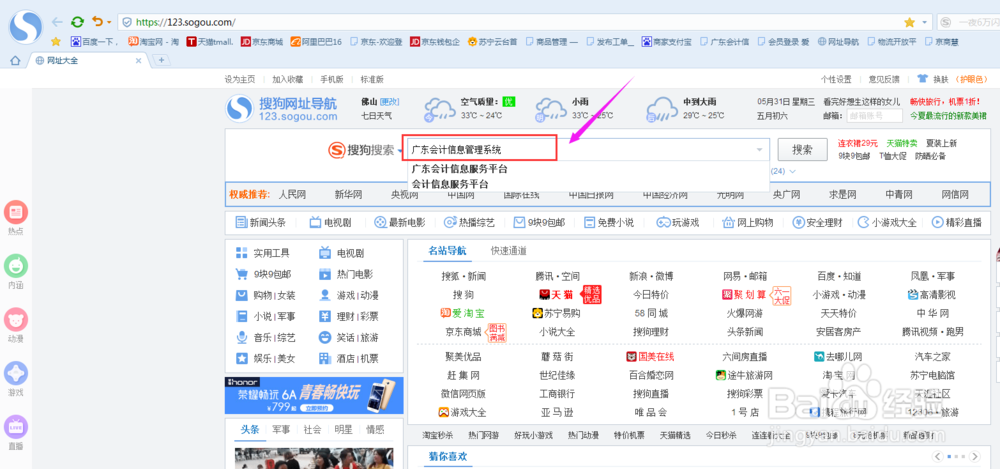Open 小游戏大全 in the category bar
This screenshot has width=1000, height=469.
[887, 223]
